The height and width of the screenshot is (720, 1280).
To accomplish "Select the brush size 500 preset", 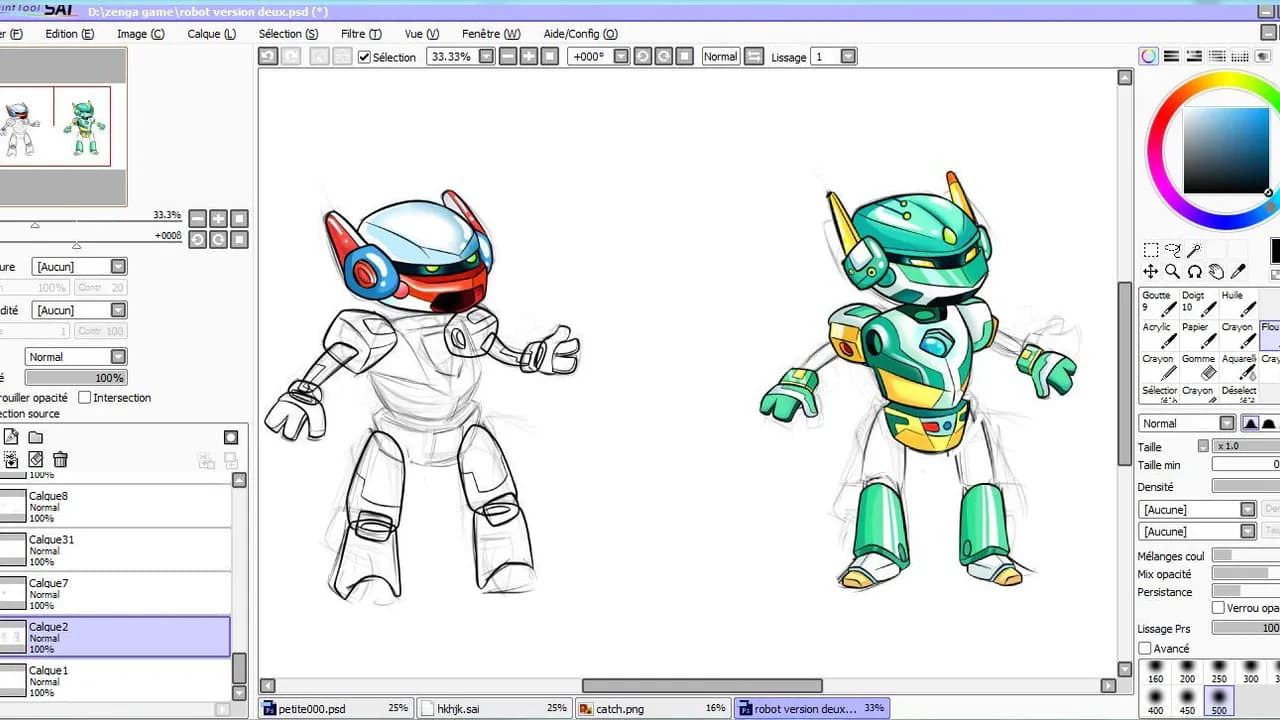I will coord(1219,700).
